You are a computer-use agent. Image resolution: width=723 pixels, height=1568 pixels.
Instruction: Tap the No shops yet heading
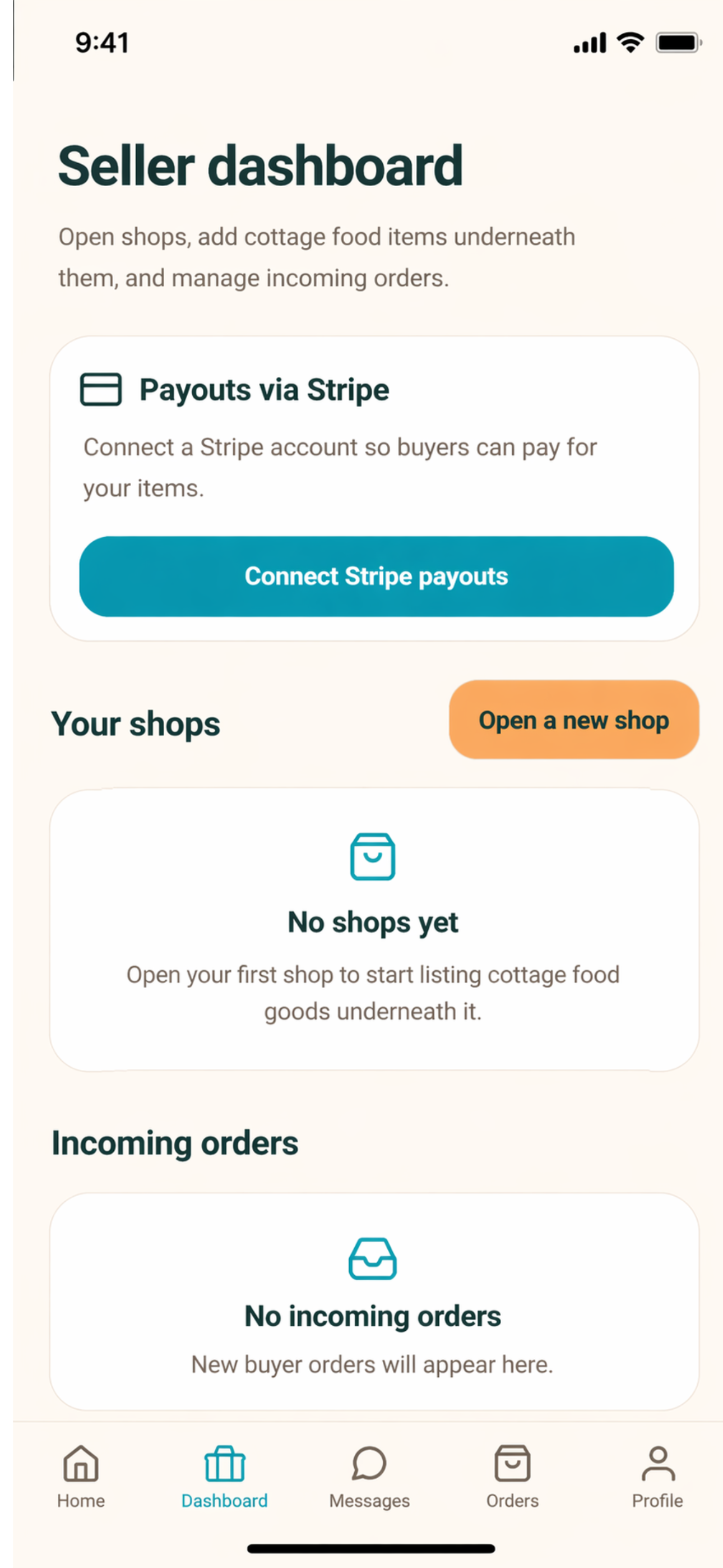point(373,922)
